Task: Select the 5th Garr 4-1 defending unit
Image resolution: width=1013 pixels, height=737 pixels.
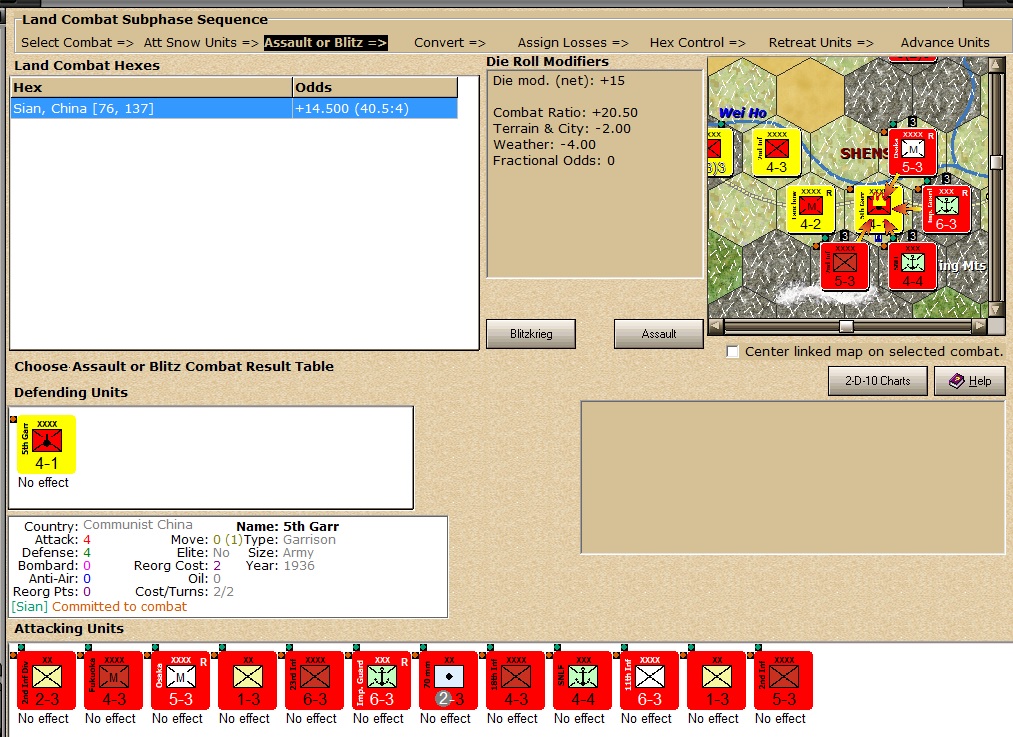Action: 47,444
